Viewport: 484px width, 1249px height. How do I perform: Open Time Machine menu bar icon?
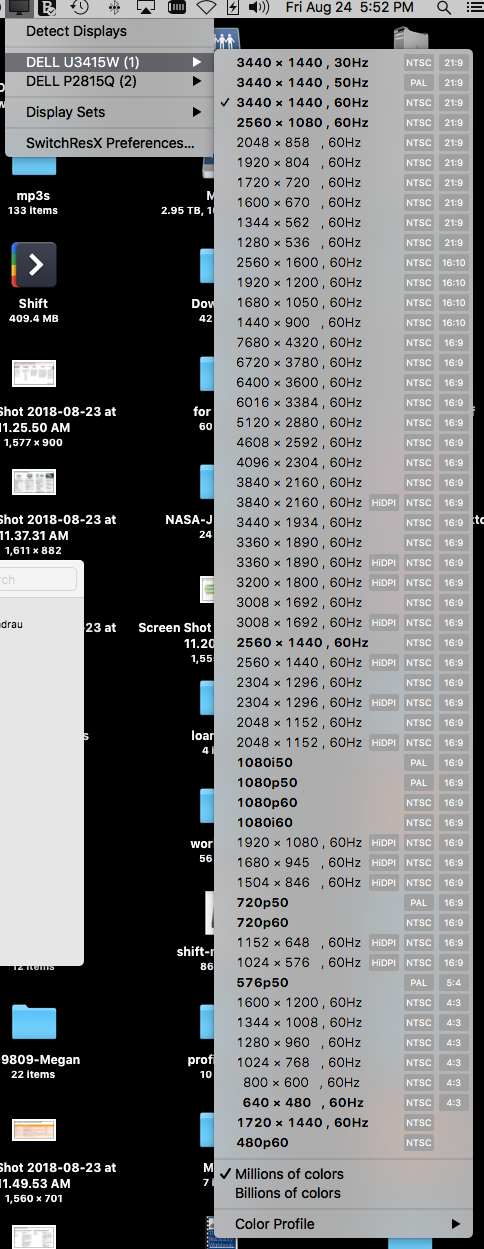(79, 8)
